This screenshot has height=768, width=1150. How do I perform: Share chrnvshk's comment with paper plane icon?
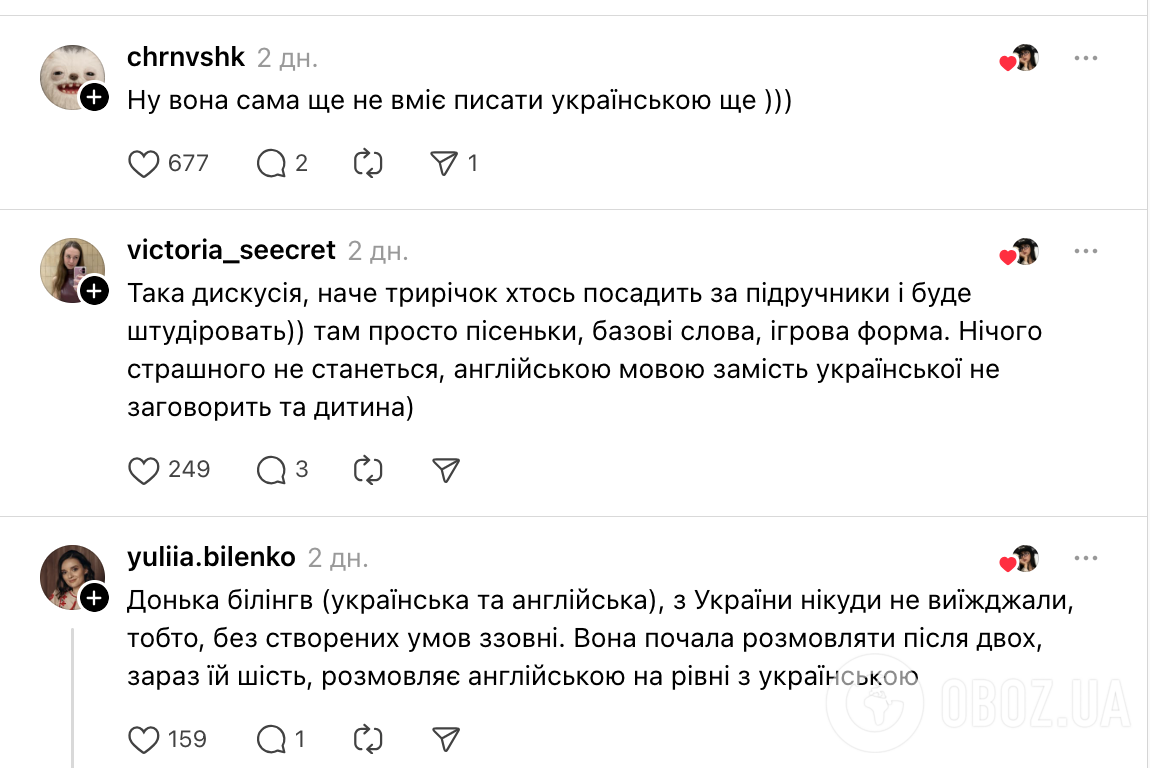(444, 163)
